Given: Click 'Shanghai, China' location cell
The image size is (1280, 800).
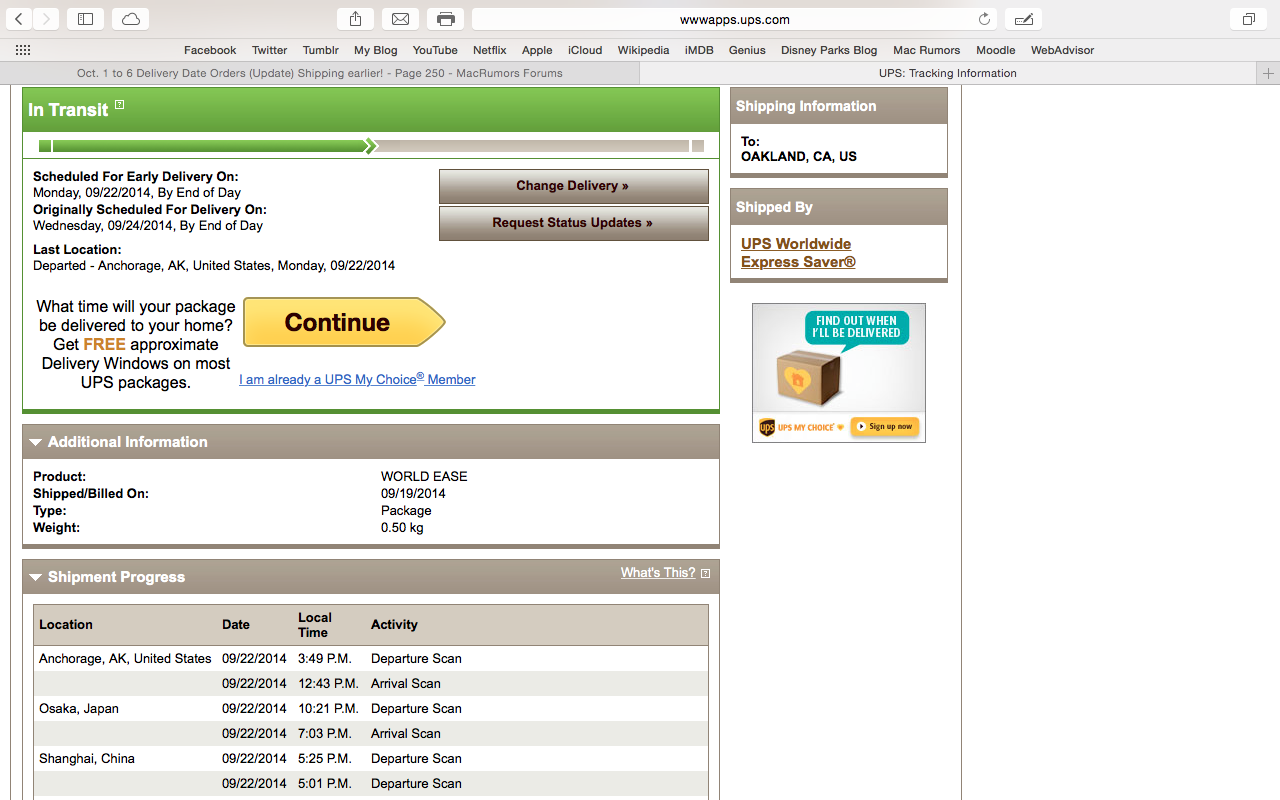Looking at the screenshot, I should [87, 759].
